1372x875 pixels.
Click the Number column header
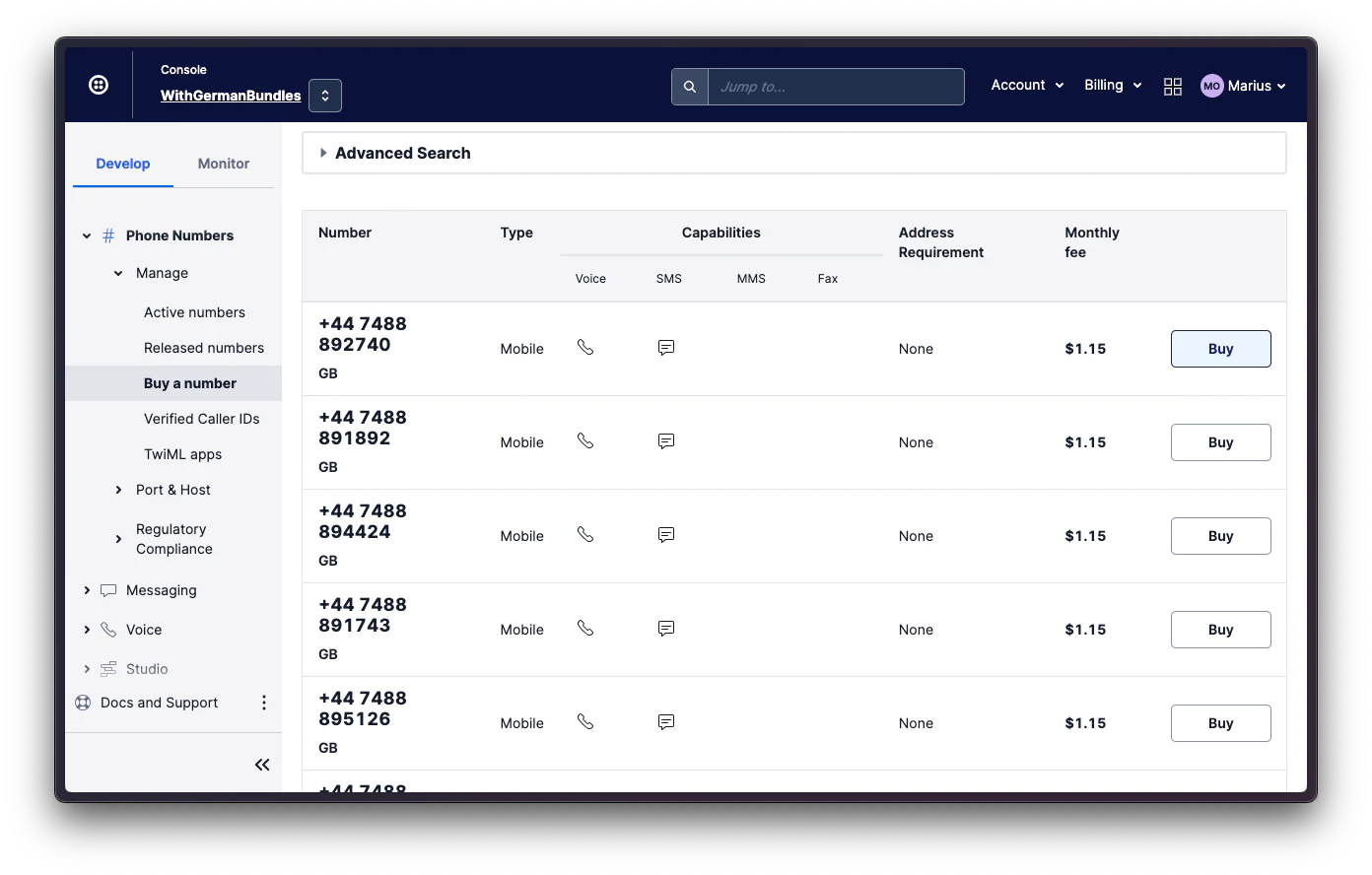click(x=345, y=233)
